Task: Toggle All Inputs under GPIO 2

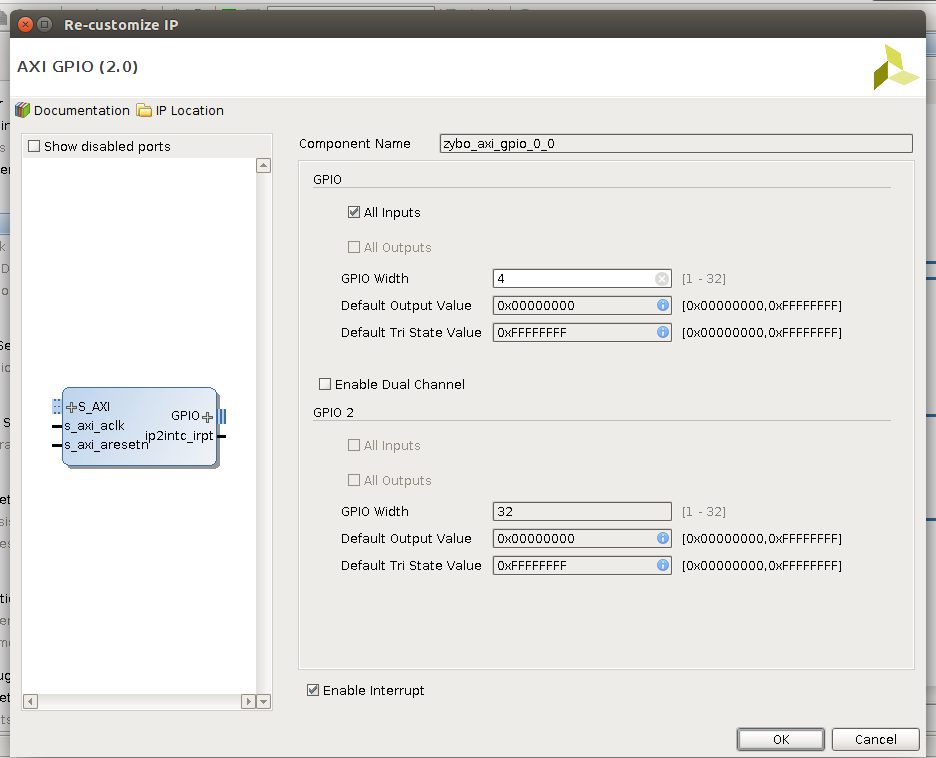Action: click(354, 445)
